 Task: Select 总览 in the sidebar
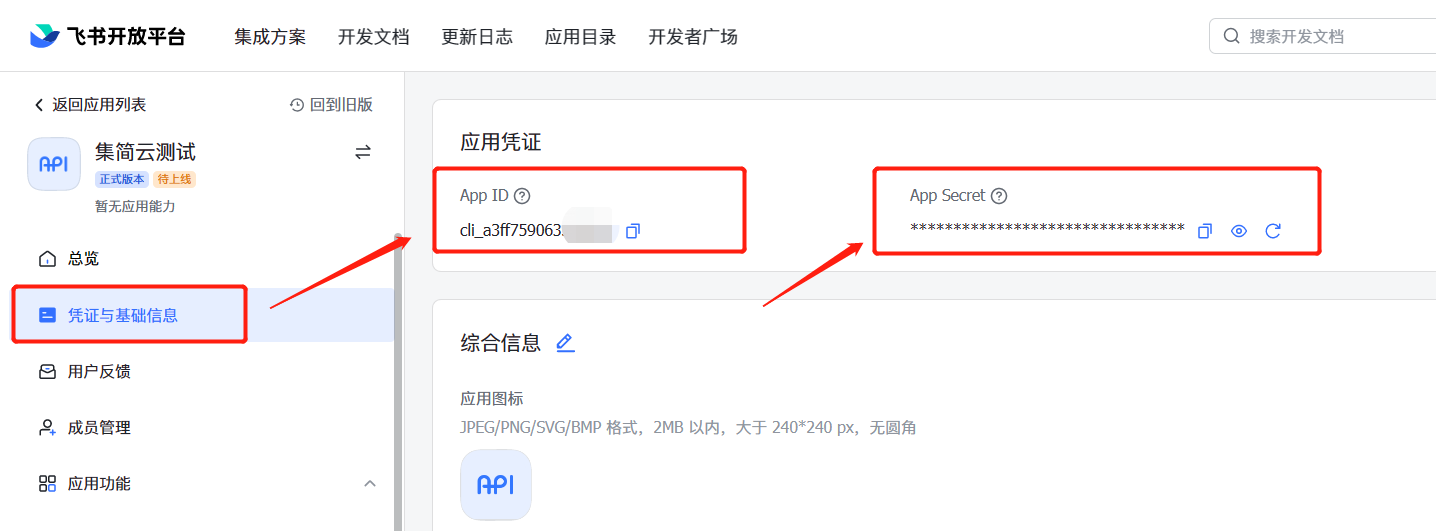pyautogui.click(x=203, y=259)
